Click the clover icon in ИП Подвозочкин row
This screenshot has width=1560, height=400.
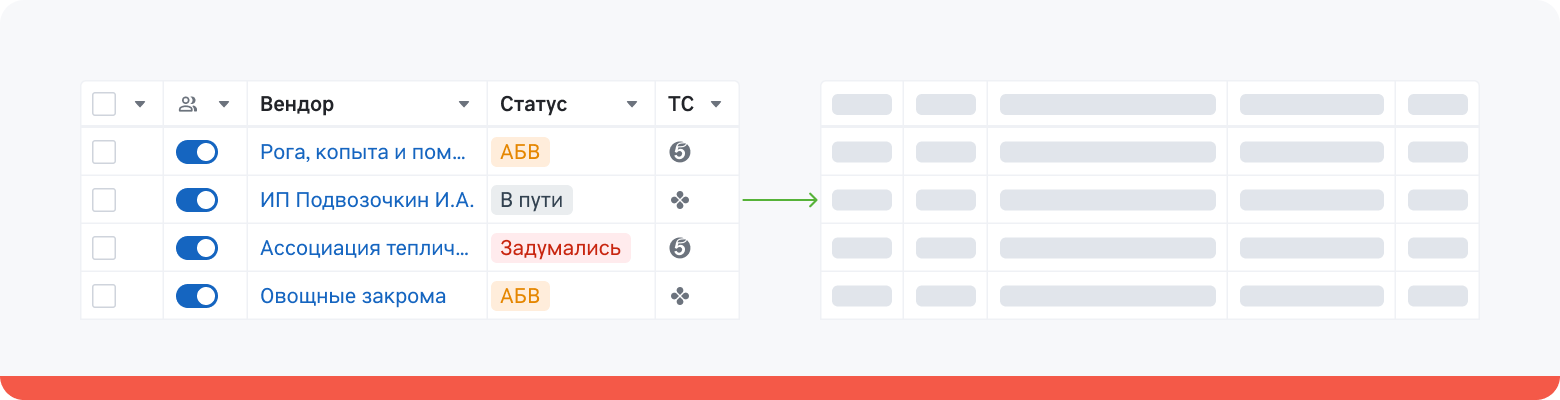(x=681, y=200)
